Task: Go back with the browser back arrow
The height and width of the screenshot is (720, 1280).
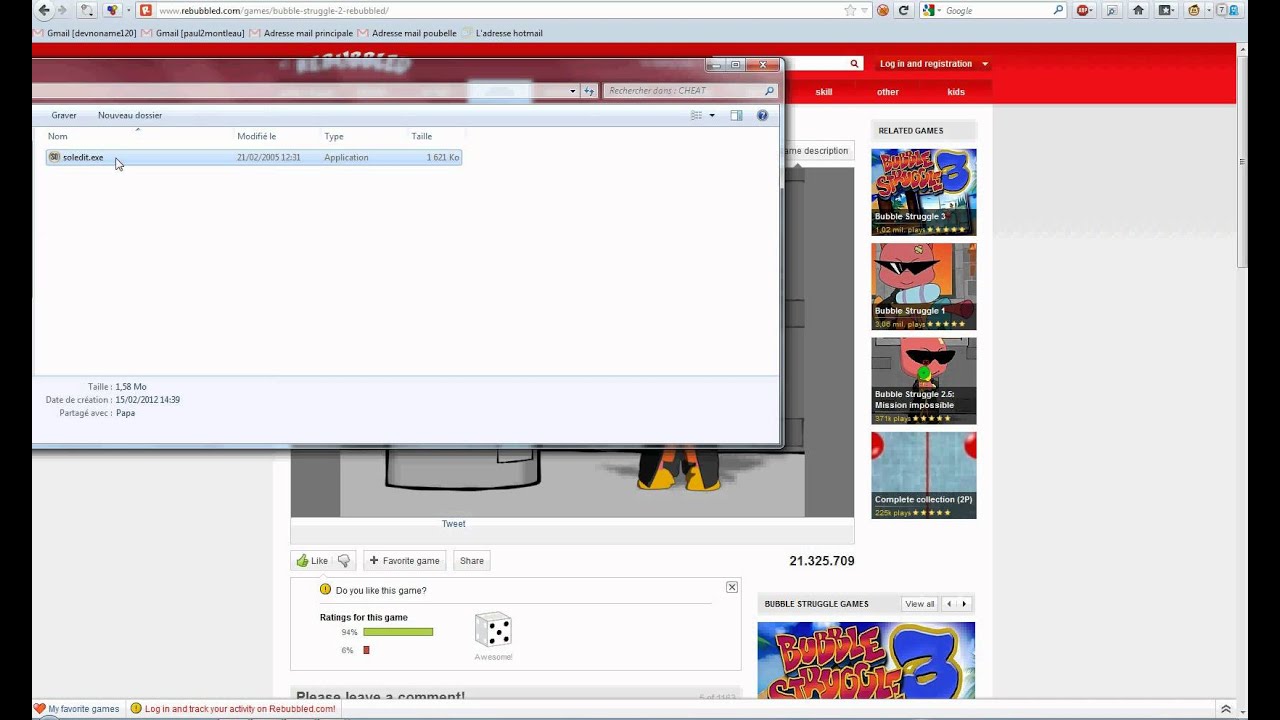Action: [x=44, y=10]
